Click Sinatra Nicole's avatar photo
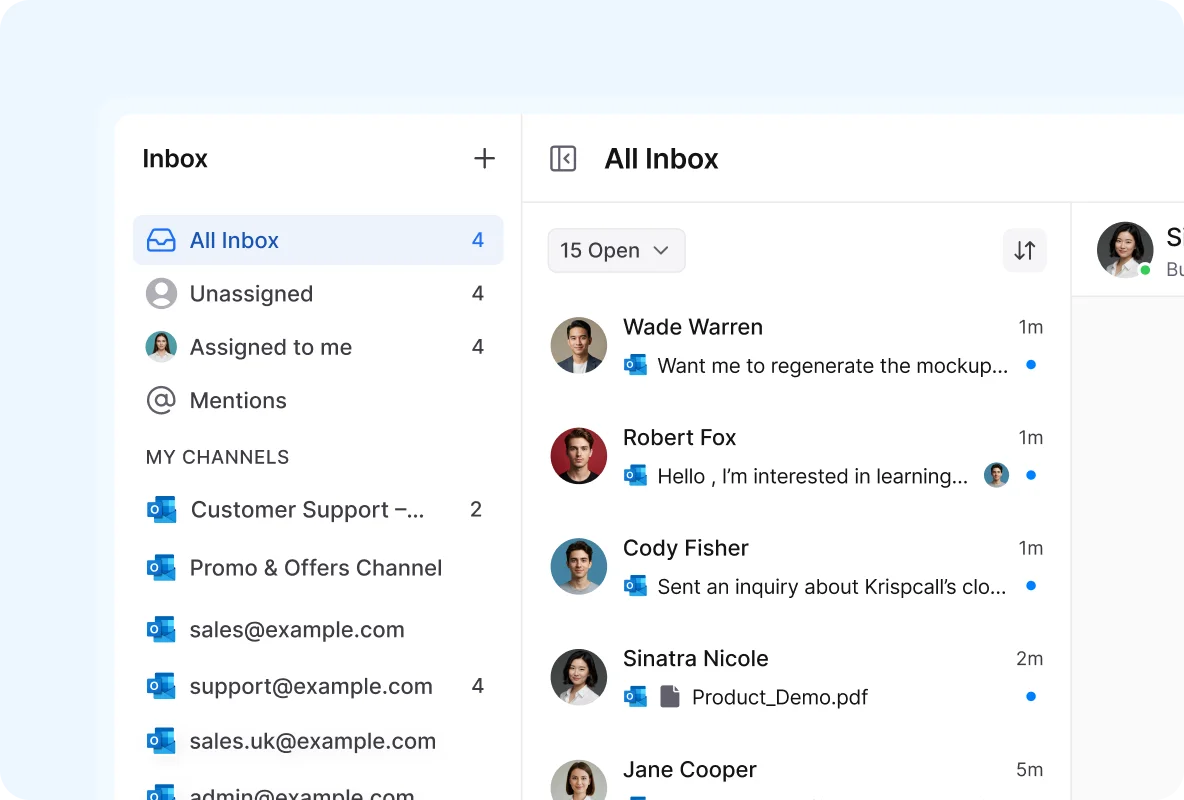The image size is (1184, 800). (578, 677)
